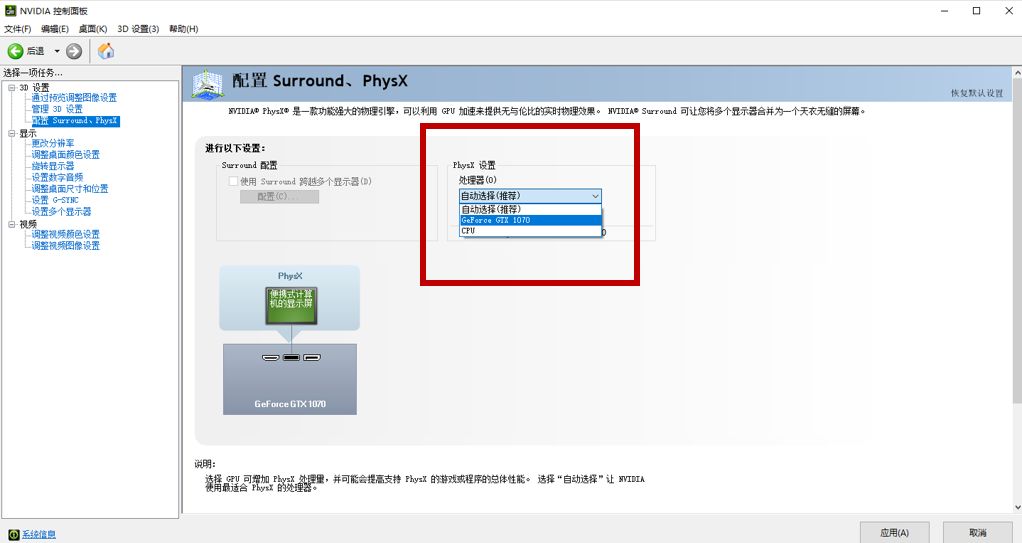Maximize the NVIDIA control panel window
Screen dimensions: 1022x543
pos(976,10)
